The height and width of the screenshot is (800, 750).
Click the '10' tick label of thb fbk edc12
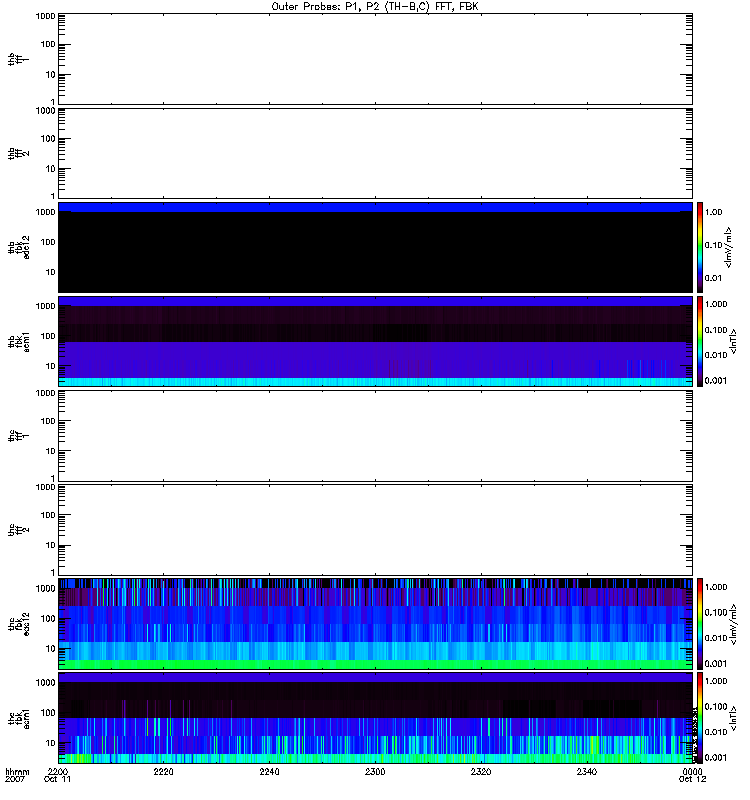coord(51,272)
